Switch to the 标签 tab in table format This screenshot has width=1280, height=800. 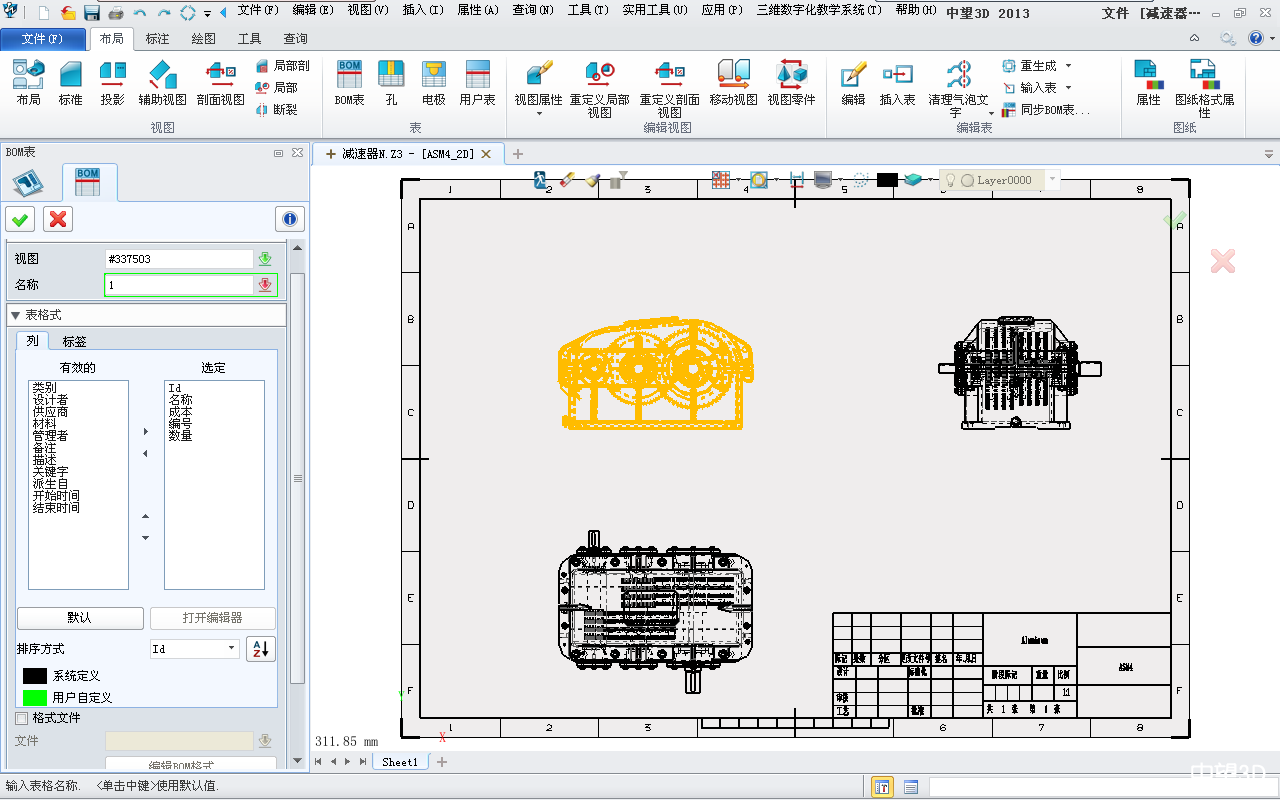pyautogui.click(x=74, y=341)
